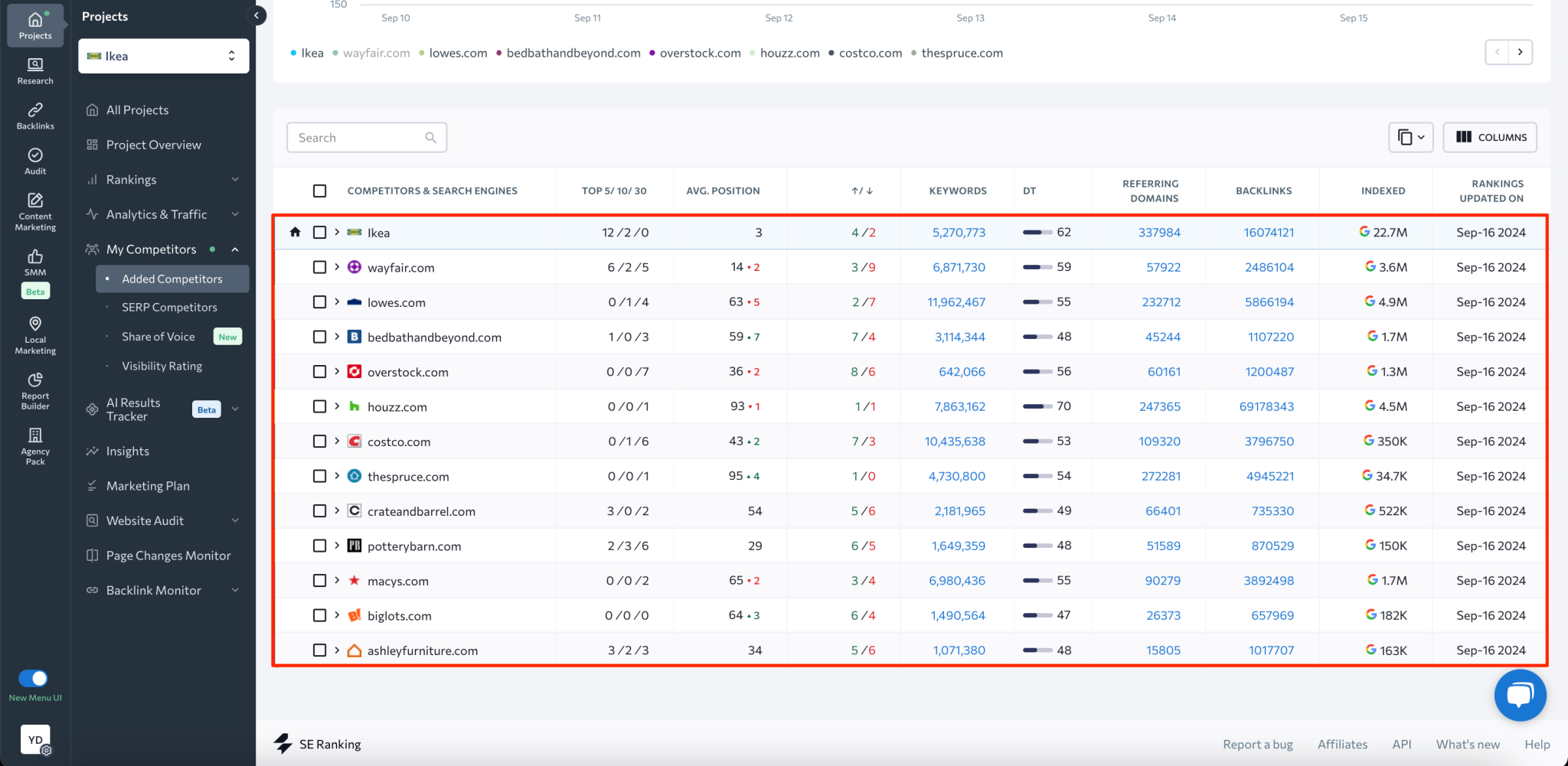The width and height of the screenshot is (1568, 766).
Task: Open the Ikea project selector dropdown
Action: tap(162, 55)
